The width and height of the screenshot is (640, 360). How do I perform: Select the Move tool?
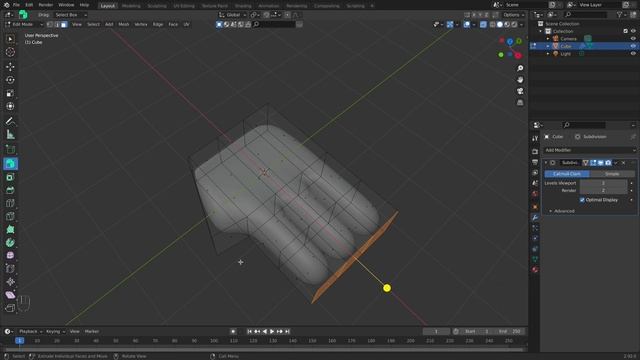pos(10,67)
